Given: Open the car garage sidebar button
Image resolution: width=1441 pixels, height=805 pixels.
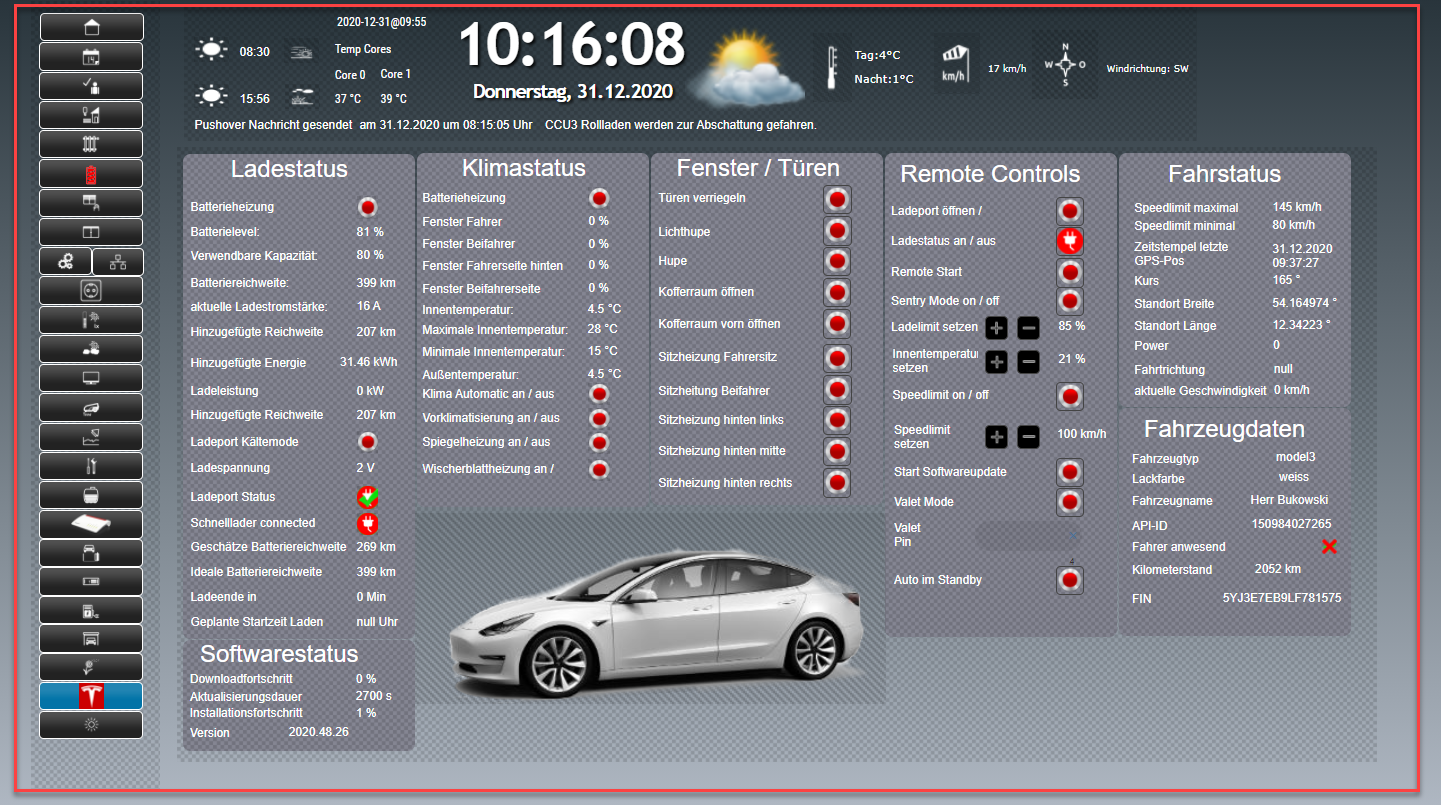Looking at the screenshot, I should (x=91, y=553).
